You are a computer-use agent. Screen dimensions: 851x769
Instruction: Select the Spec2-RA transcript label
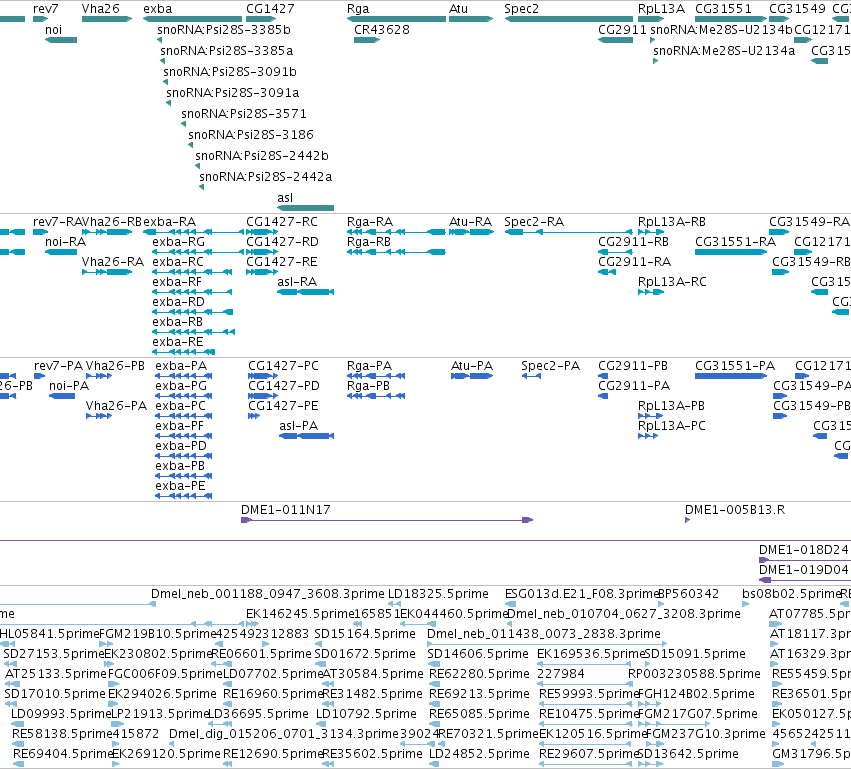point(534,222)
